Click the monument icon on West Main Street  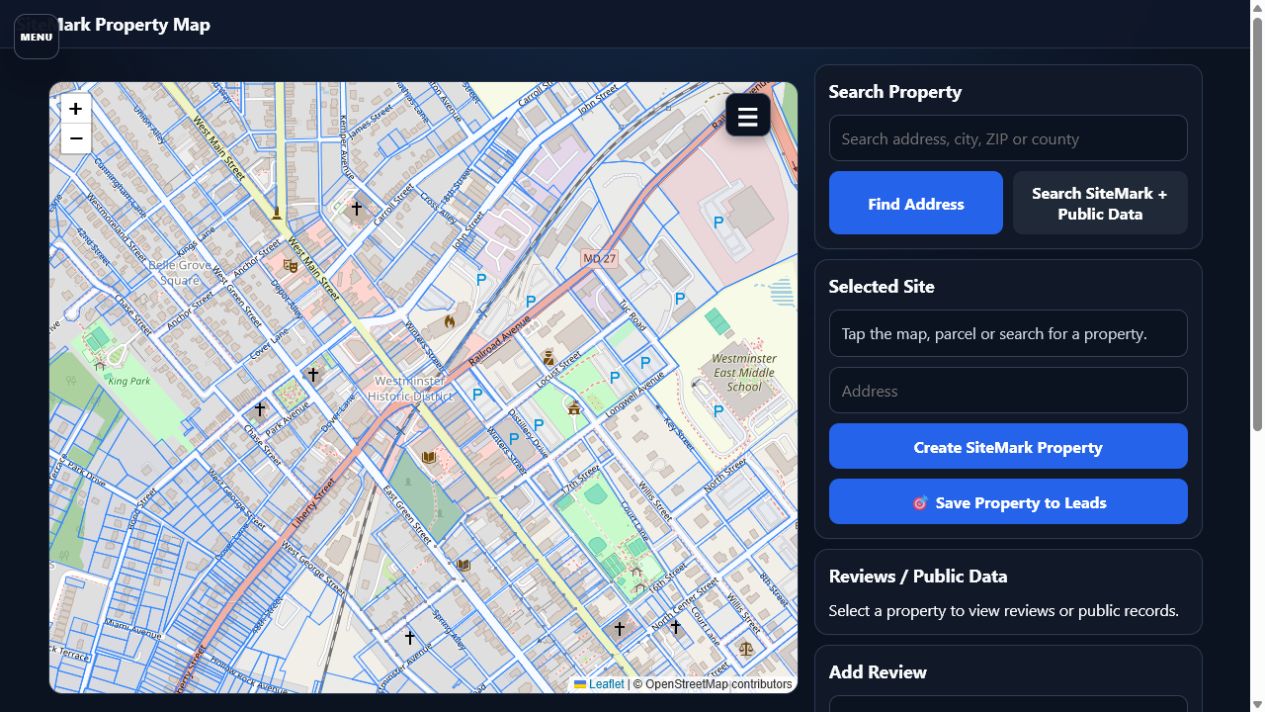pyautogui.click(x=277, y=213)
